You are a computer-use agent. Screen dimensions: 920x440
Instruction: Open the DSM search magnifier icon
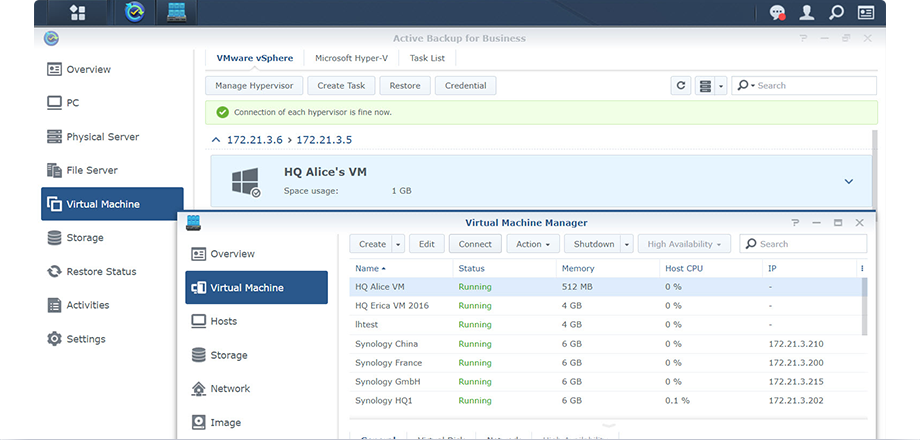836,12
